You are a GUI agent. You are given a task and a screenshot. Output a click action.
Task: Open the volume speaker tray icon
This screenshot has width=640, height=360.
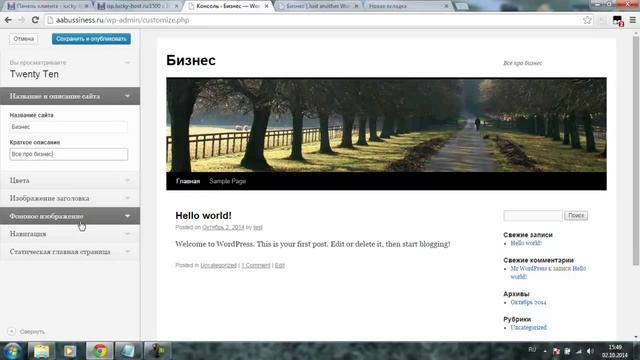coord(590,351)
